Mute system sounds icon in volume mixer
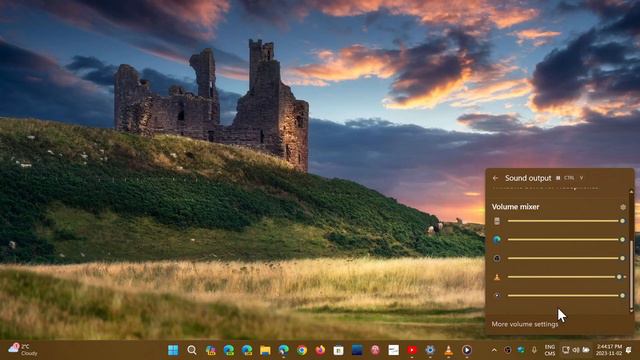Screen dimensions: 640x360 point(497,221)
